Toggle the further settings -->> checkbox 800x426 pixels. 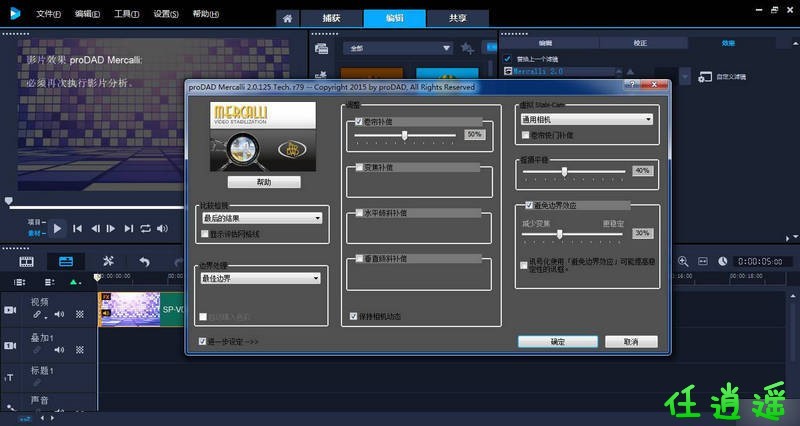[x=203, y=341]
